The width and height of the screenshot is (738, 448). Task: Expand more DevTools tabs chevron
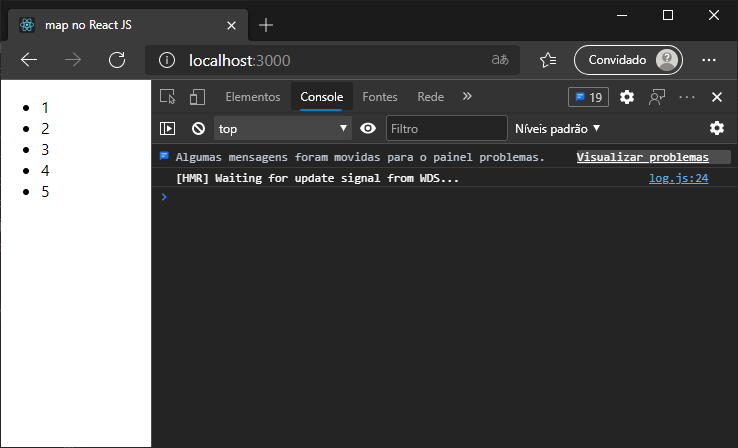pos(467,97)
